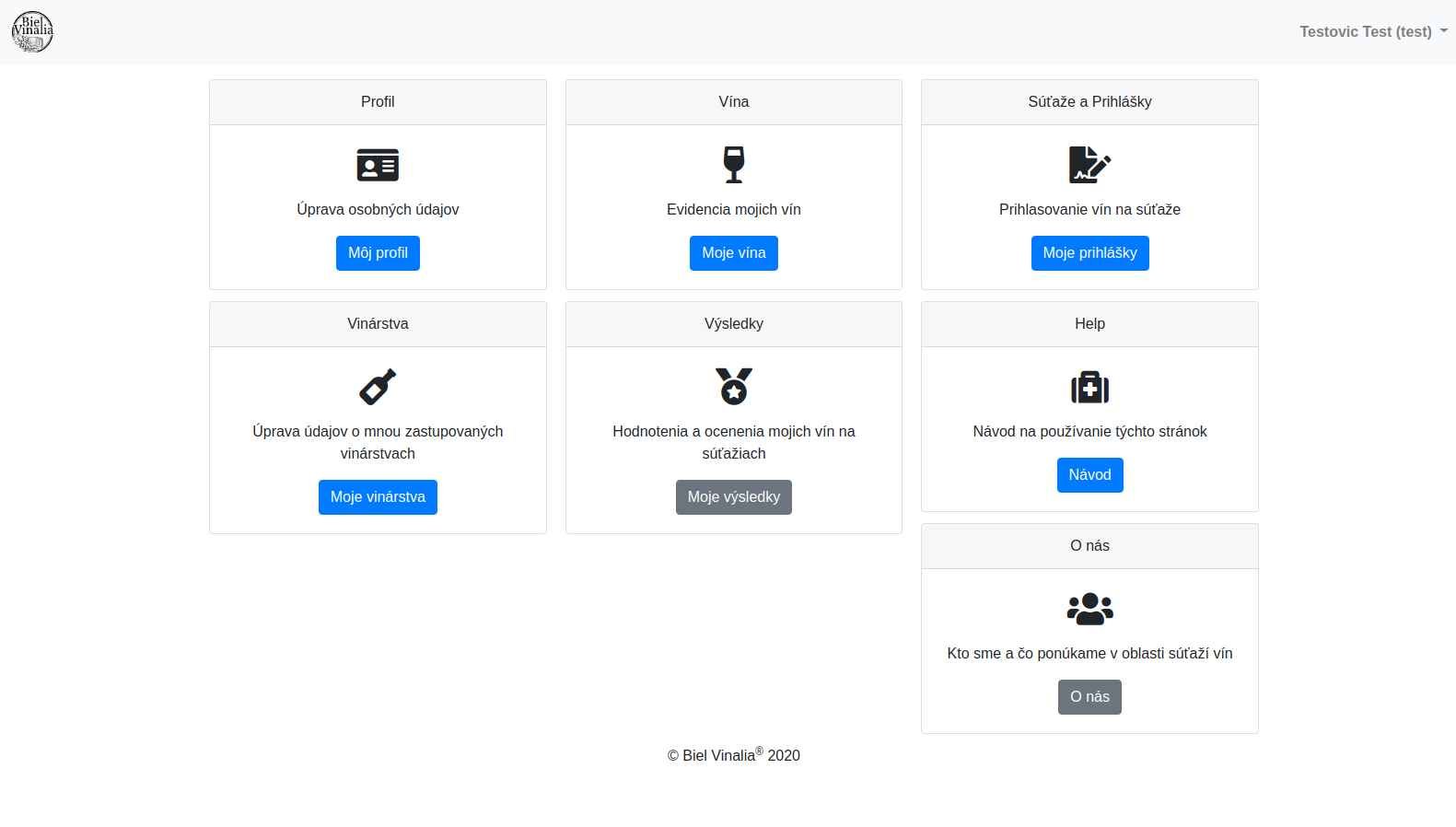This screenshot has height=827, width=1456.
Task: Click the Výsledky card header
Action: click(x=734, y=324)
